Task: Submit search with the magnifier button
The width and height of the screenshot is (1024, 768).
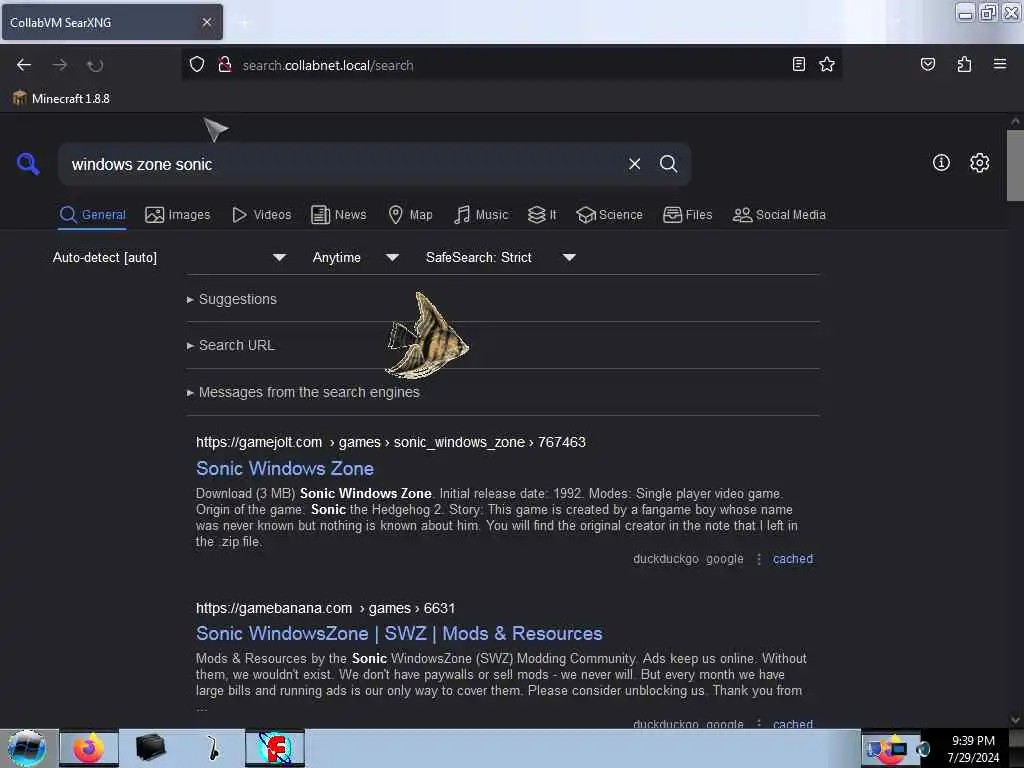Action: click(x=668, y=164)
